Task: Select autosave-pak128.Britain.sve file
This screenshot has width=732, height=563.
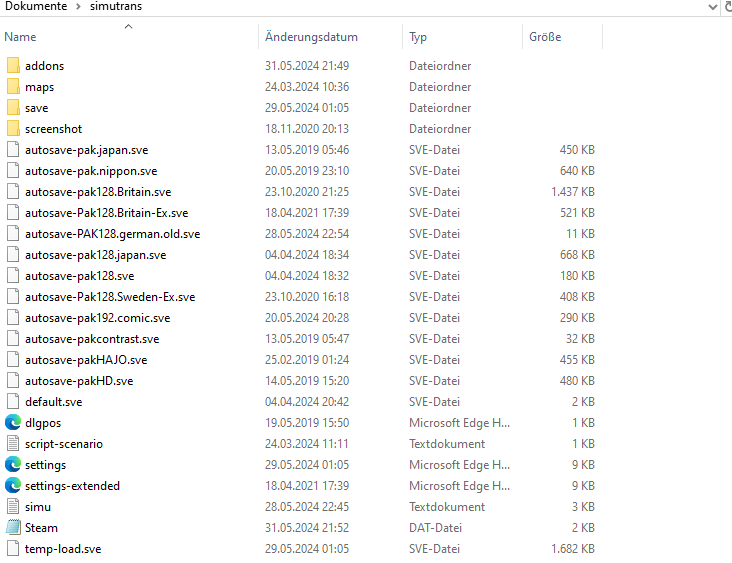Action: [x=97, y=192]
